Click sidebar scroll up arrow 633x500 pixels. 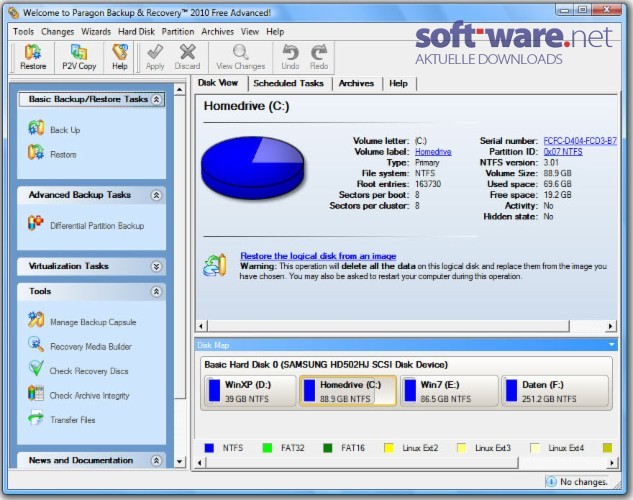(x=180, y=89)
